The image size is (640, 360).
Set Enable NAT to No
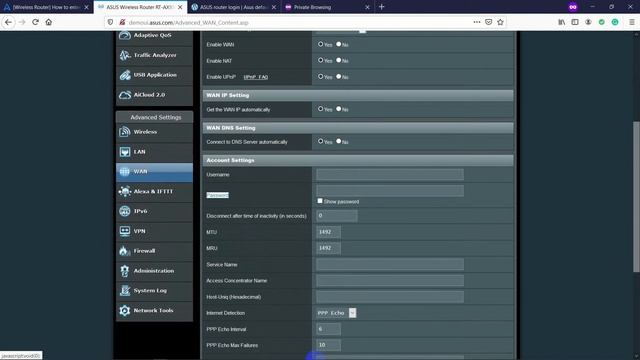tap(339, 60)
